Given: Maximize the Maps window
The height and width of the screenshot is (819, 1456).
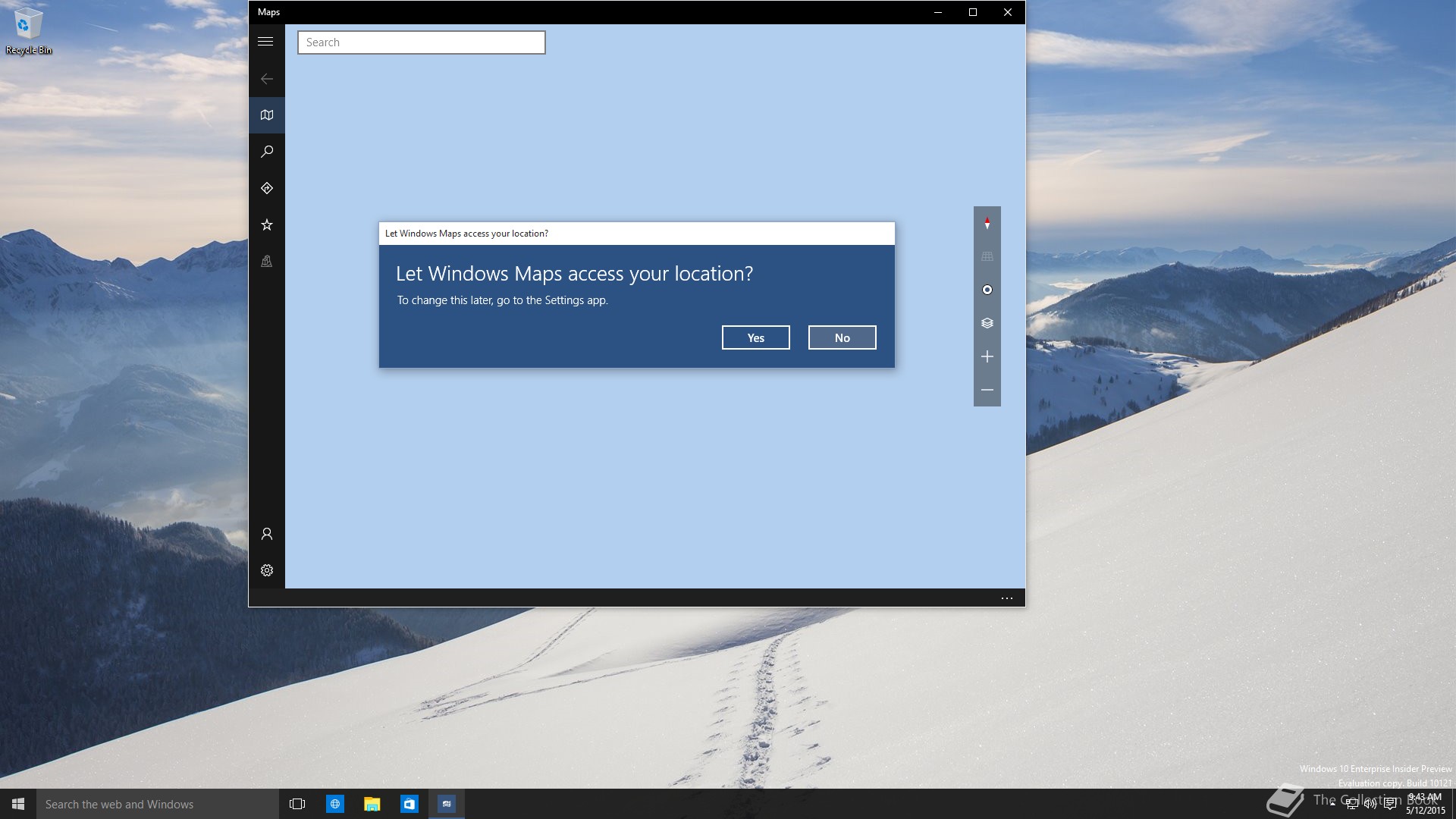Looking at the screenshot, I should coord(973,12).
